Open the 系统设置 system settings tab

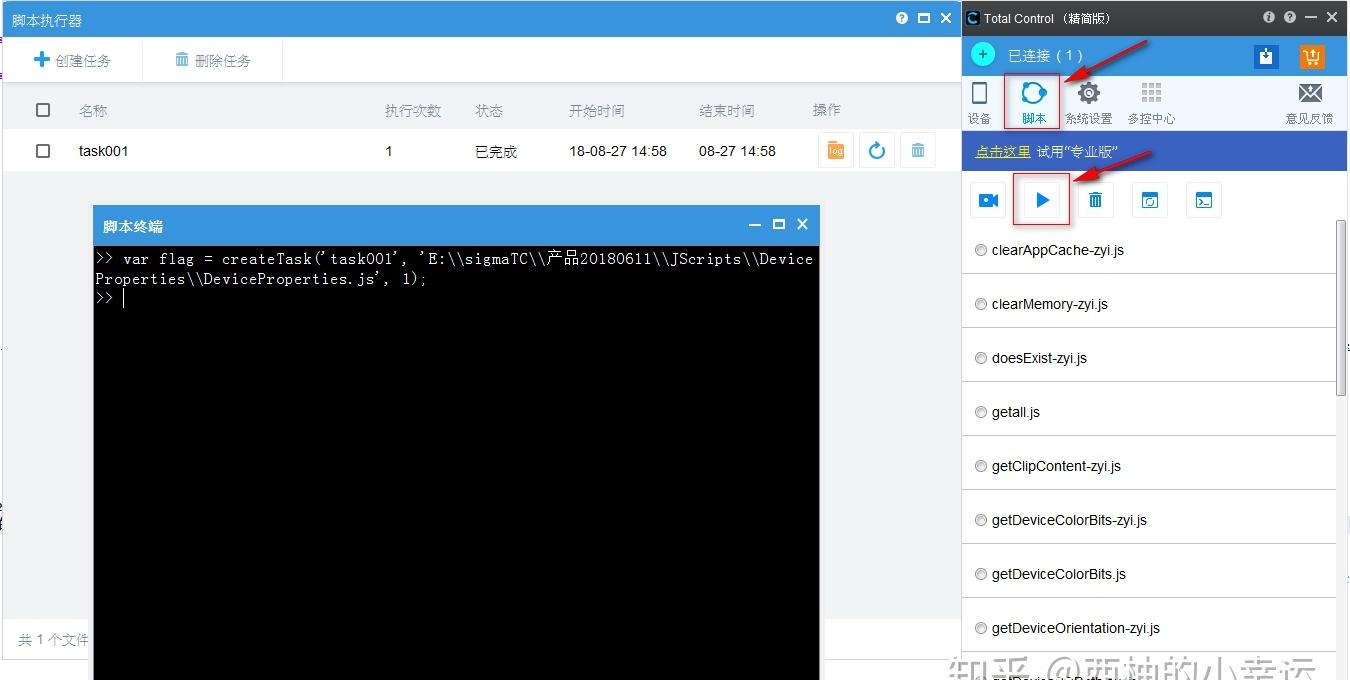pos(1088,103)
